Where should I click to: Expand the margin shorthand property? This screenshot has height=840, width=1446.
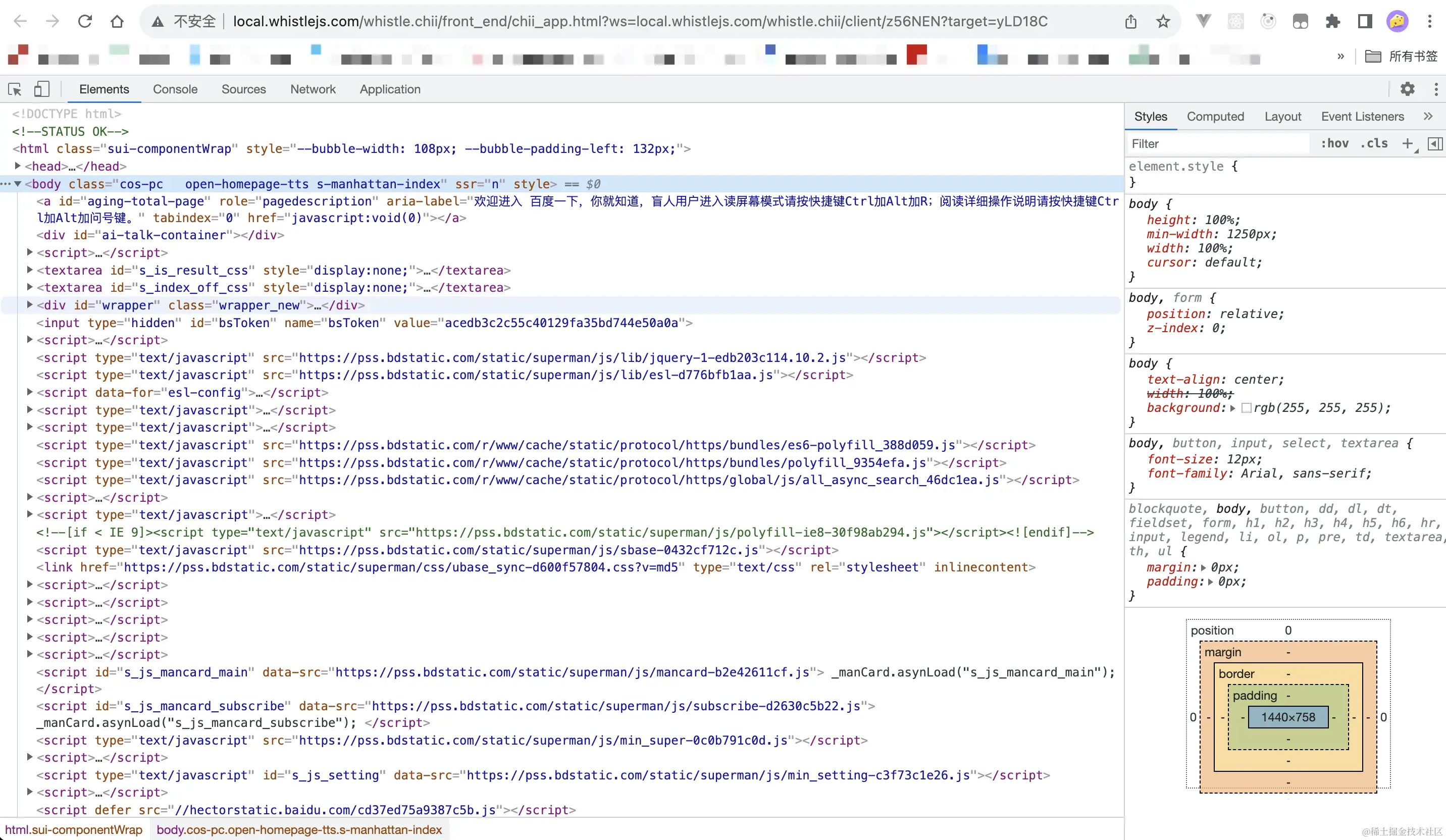point(1203,567)
